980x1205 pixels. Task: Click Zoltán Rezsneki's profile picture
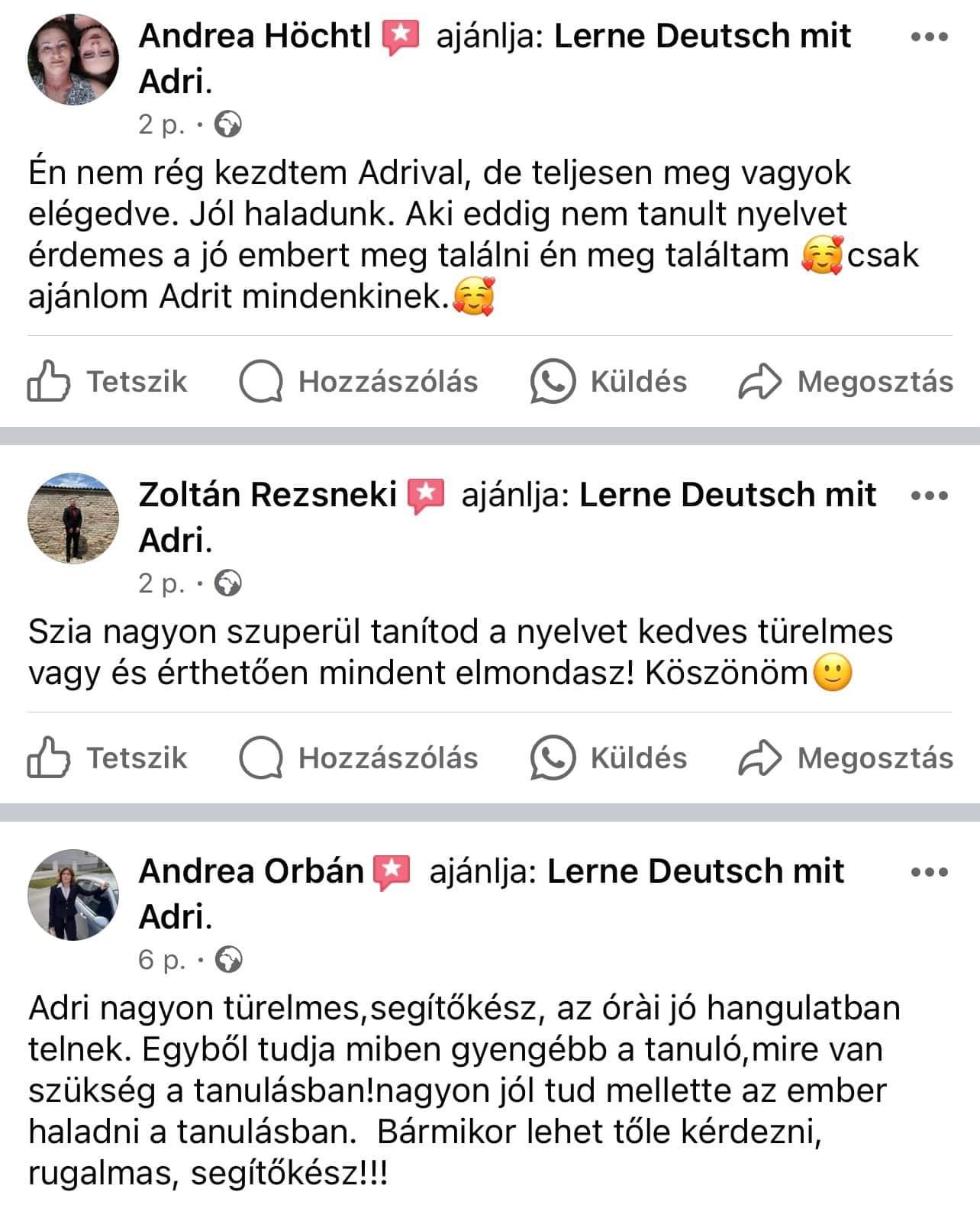coord(73,518)
